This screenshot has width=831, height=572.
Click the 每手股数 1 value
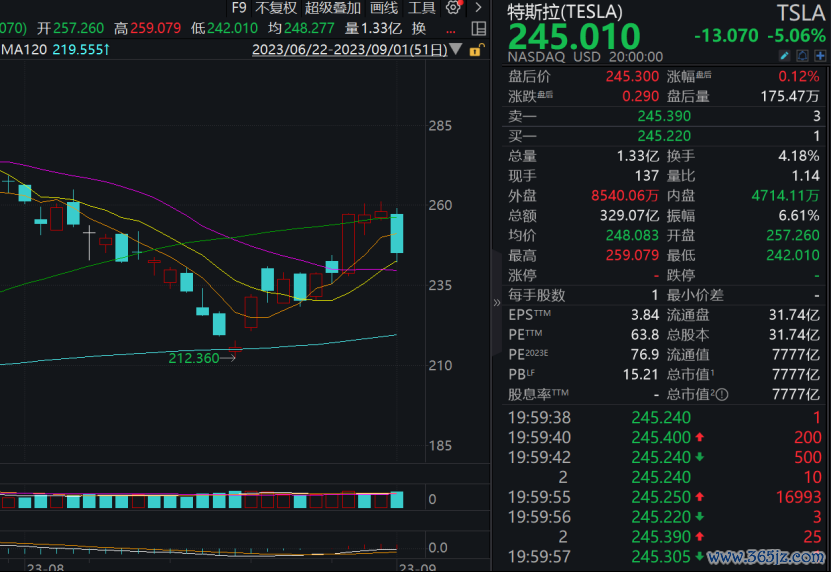click(x=655, y=295)
